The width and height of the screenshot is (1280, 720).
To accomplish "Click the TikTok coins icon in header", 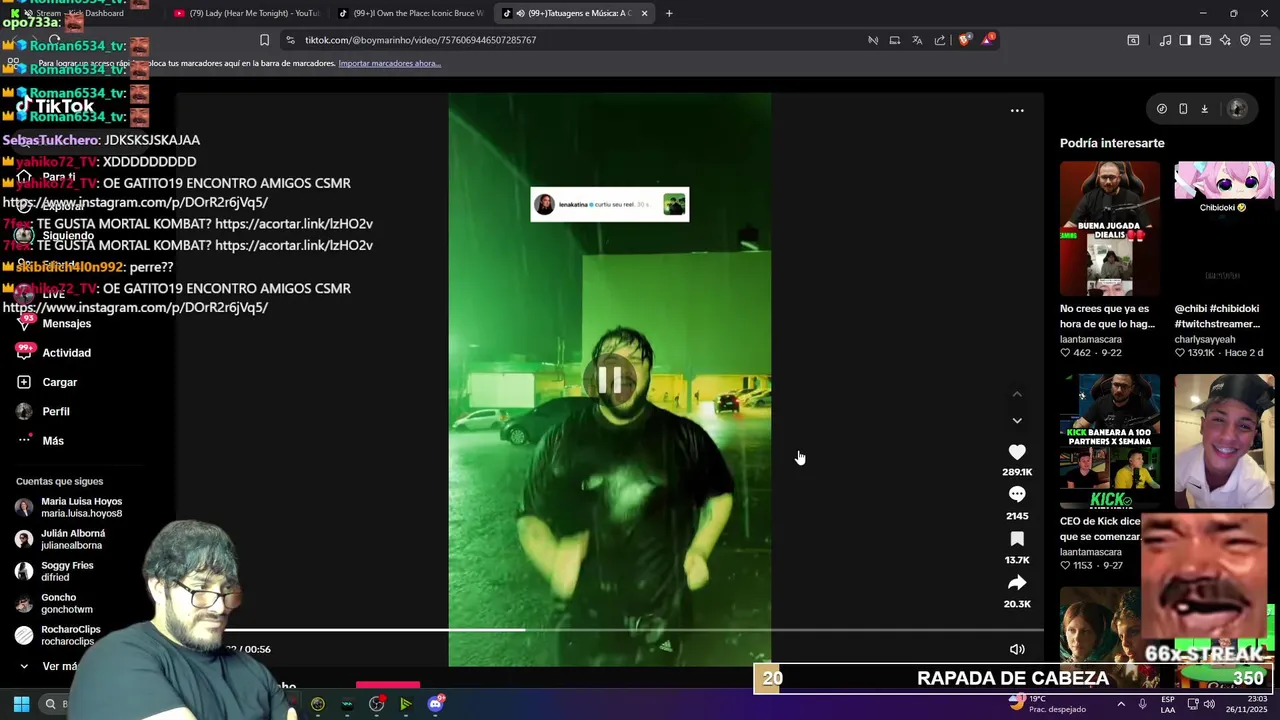I will tap(1161, 109).
